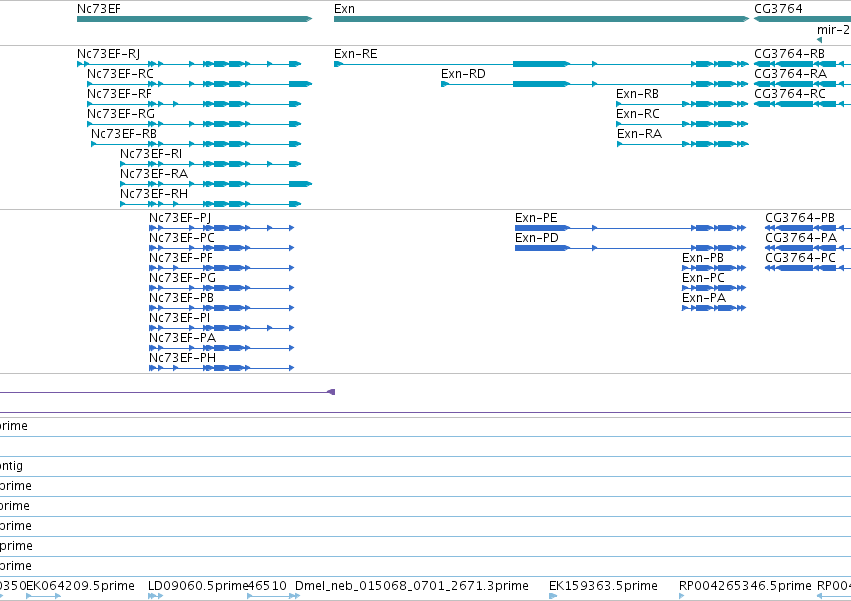Screen dimensions: 851x601
Task: Select the Nc73EF gene bar
Action: (194, 19)
